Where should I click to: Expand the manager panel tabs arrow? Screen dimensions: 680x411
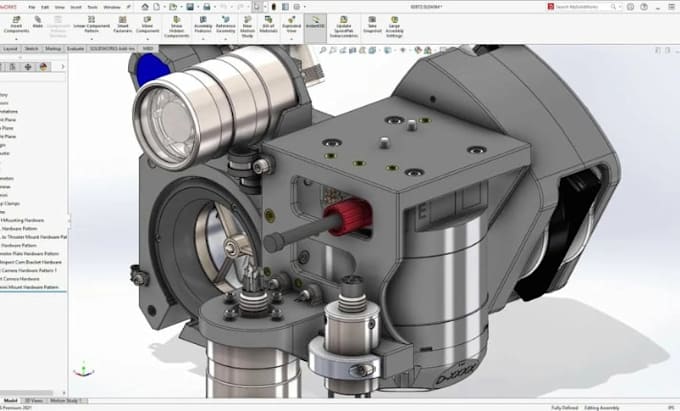click(63, 67)
